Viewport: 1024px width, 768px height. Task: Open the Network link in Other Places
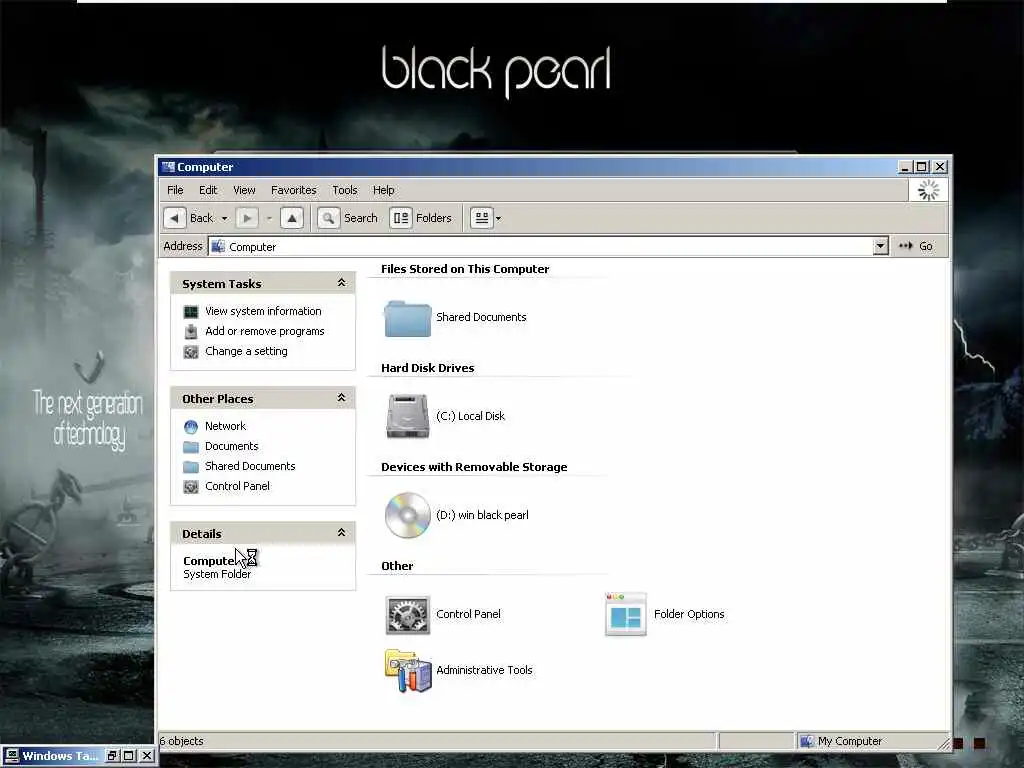click(x=225, y=426)
